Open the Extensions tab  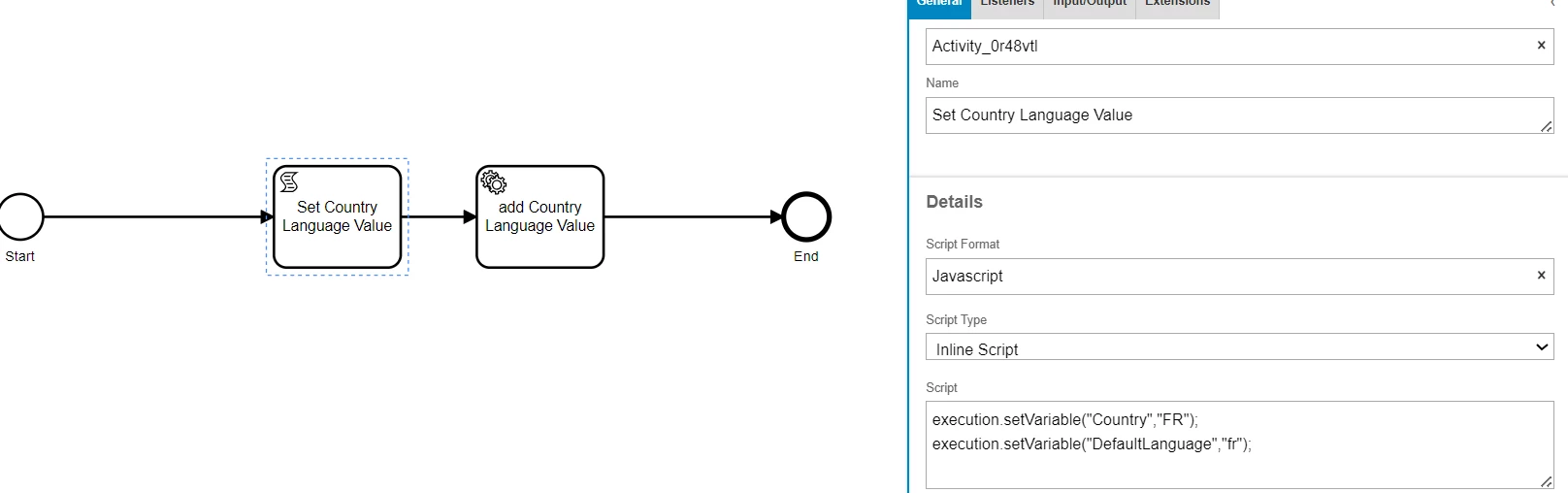pyautogui.click(x=1177, y=5)
